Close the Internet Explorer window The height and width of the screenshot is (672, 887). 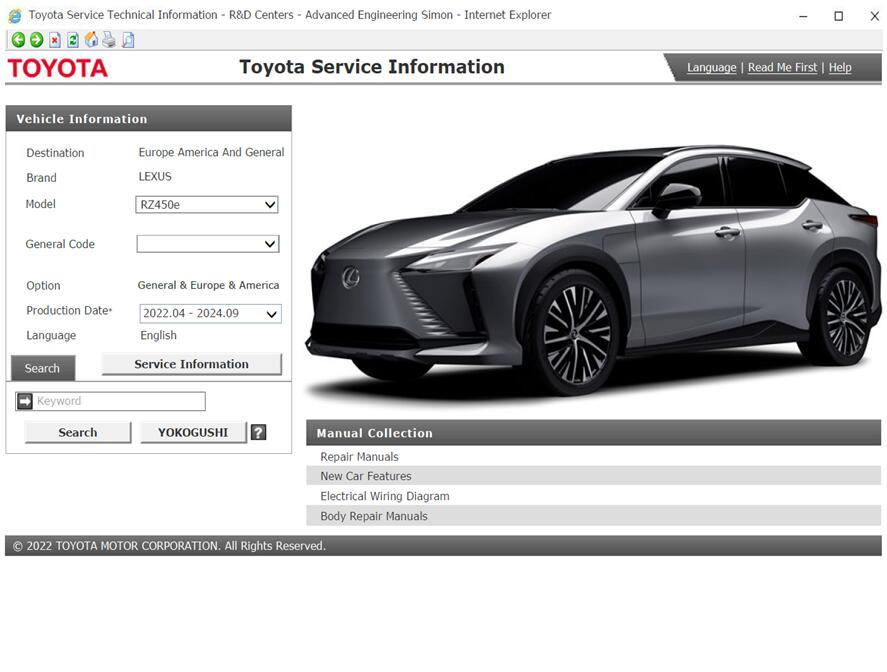pyautogui.click(x=875, y=16)
